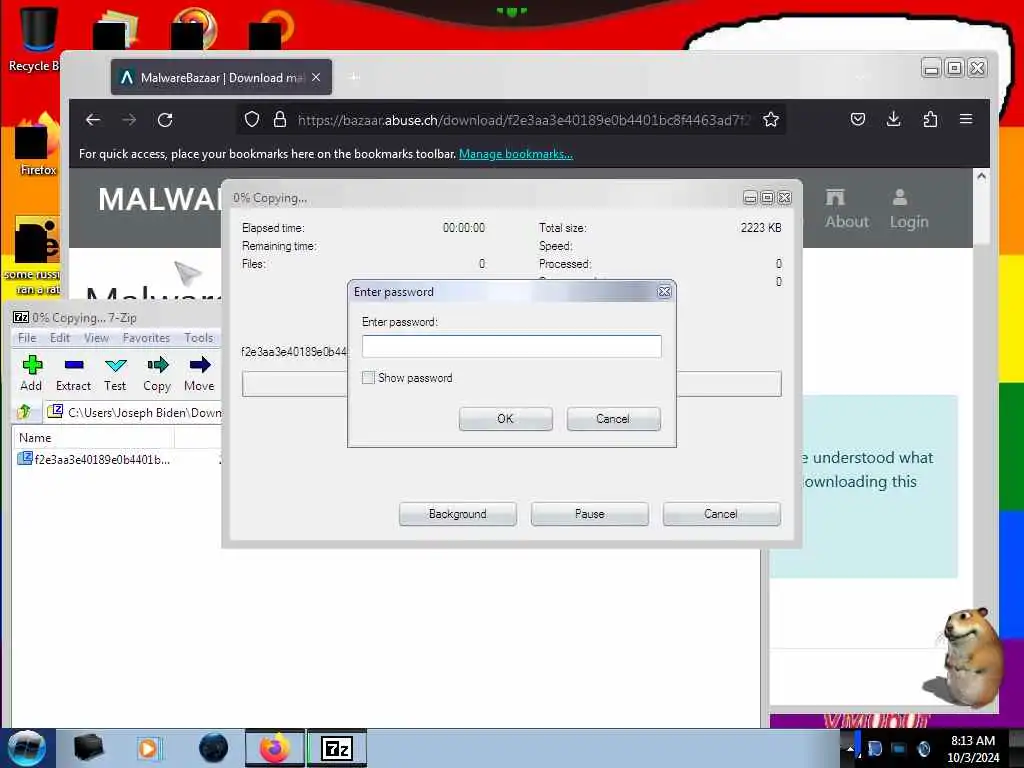The width and height of the screenshot is (1024, 768).
Task: Click the Firefox forward arrow
Action: point(129,120)
